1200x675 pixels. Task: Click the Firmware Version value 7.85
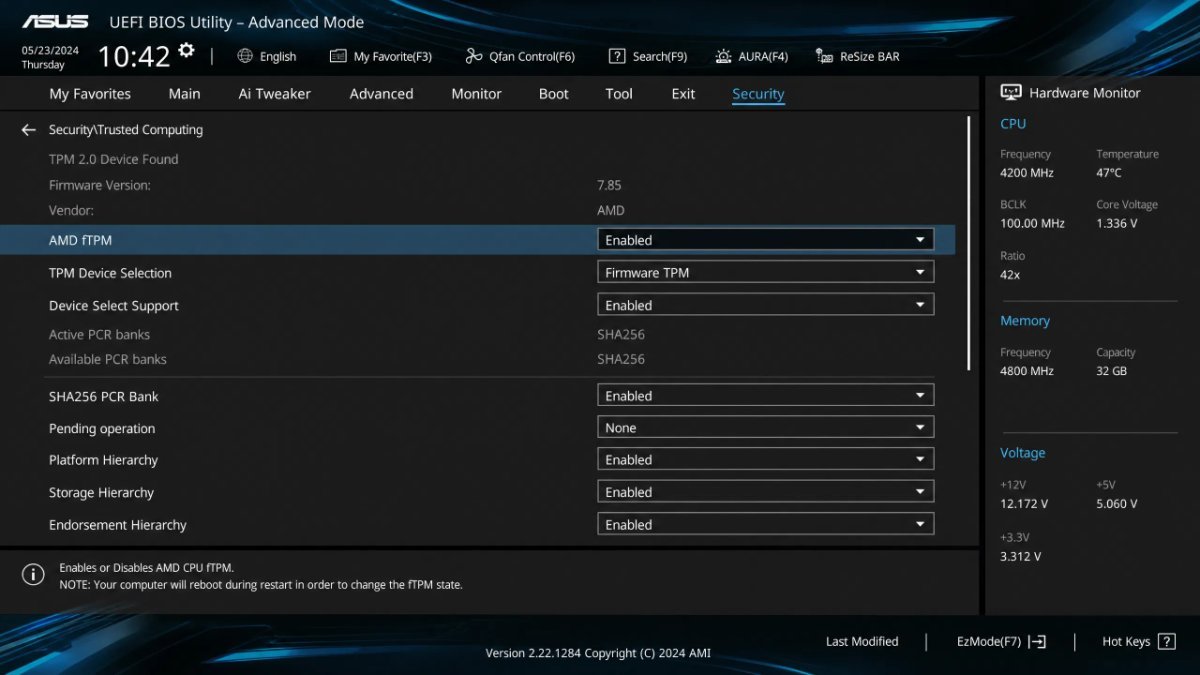tap(609, 185)
